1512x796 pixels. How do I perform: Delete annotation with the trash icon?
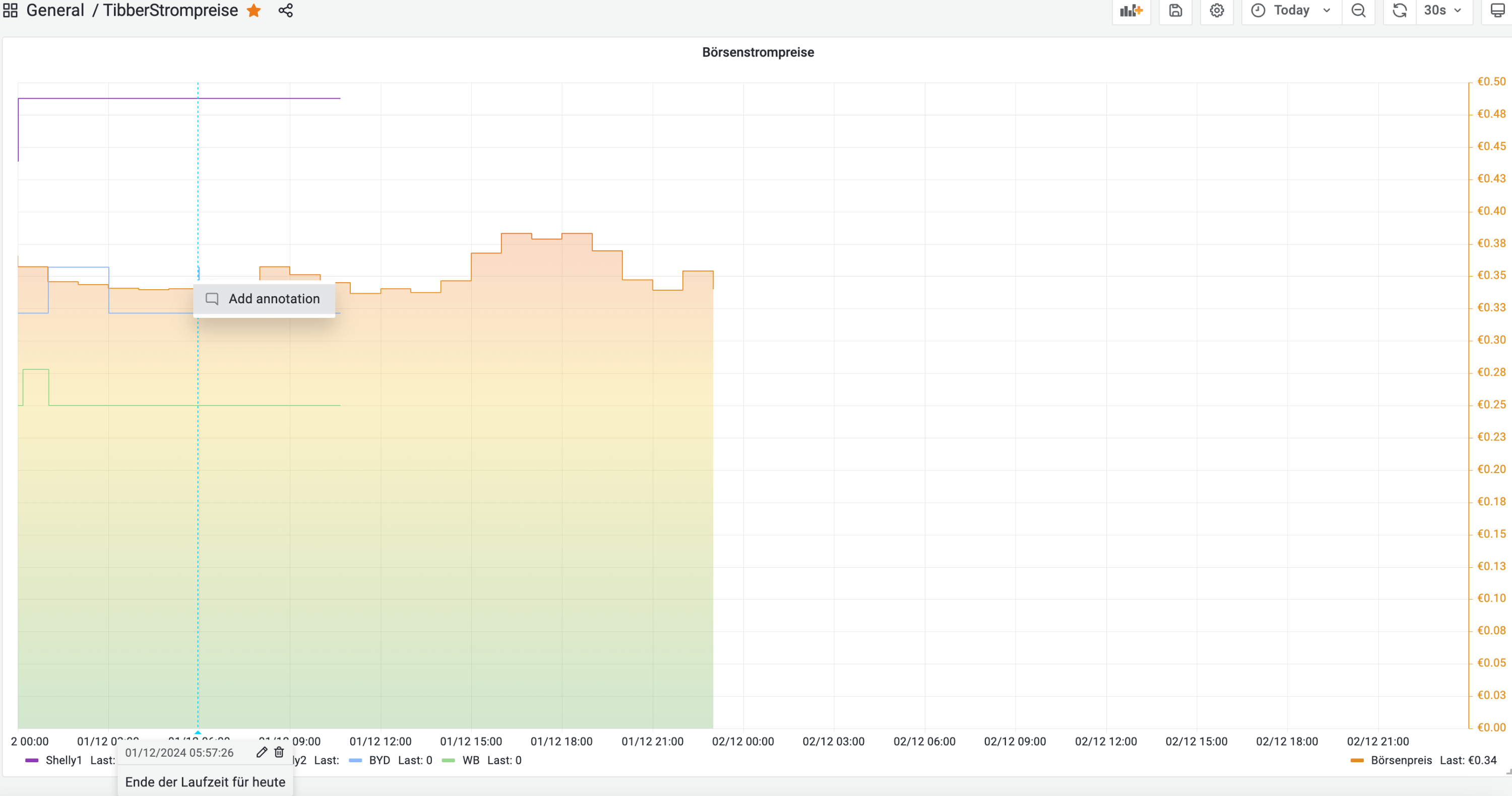pyautogui.click(x=279, y=752)
